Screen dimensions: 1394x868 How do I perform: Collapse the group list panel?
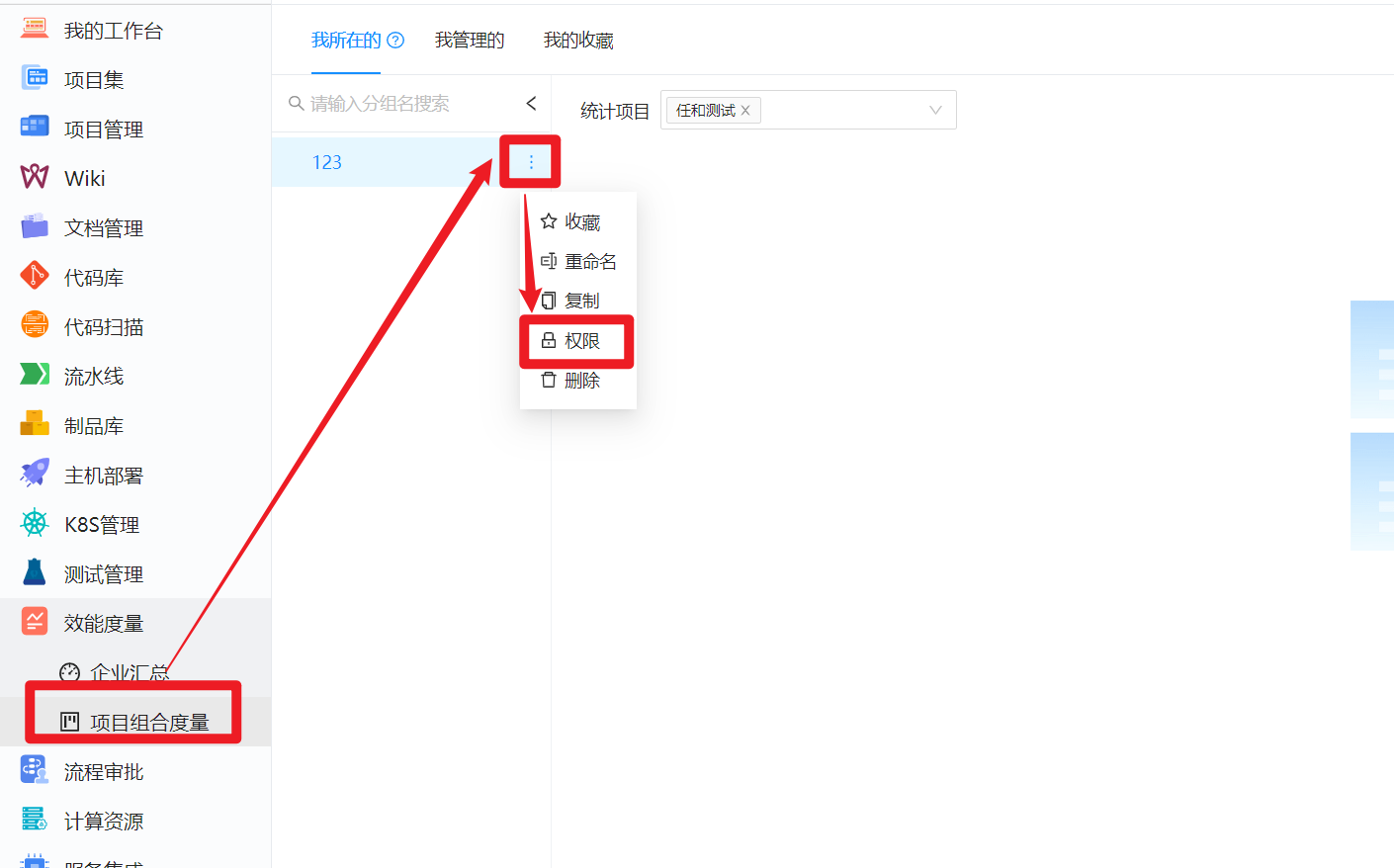[x=531, y=103]
